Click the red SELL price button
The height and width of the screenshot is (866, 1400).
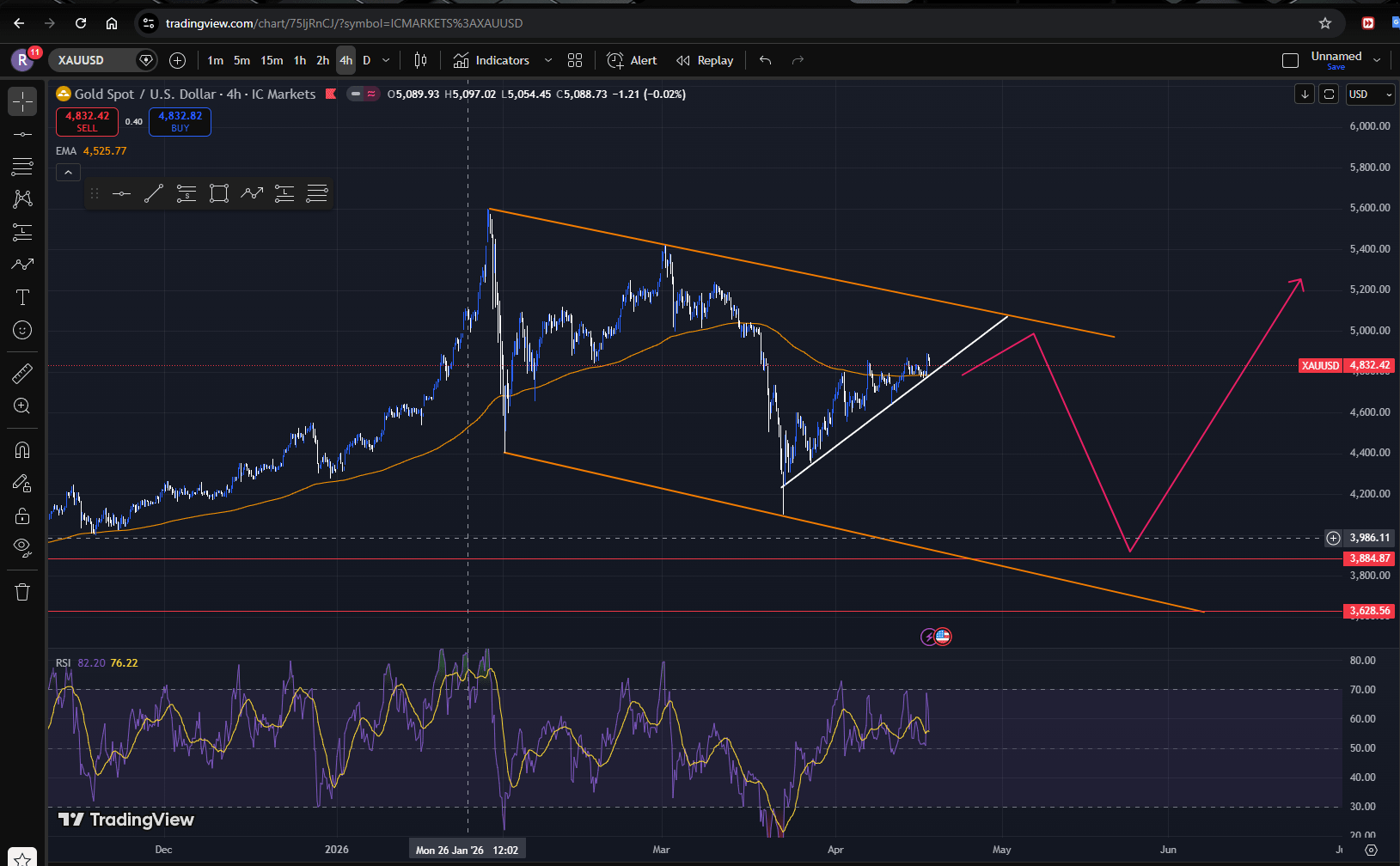click(x=87, y=121)
